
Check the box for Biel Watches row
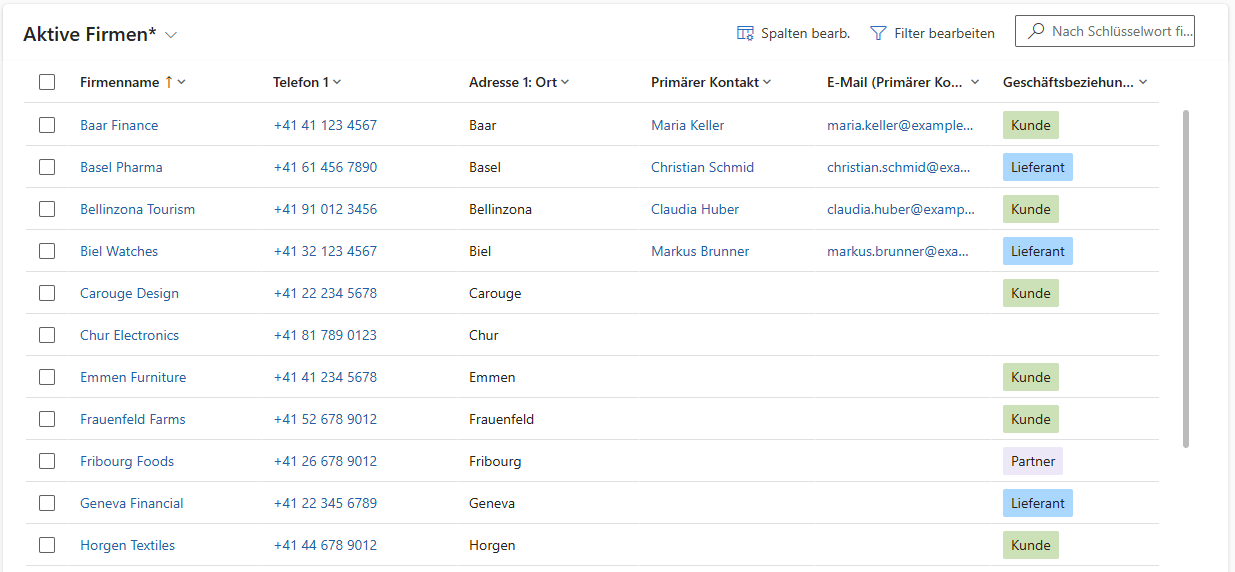(47, 251)
